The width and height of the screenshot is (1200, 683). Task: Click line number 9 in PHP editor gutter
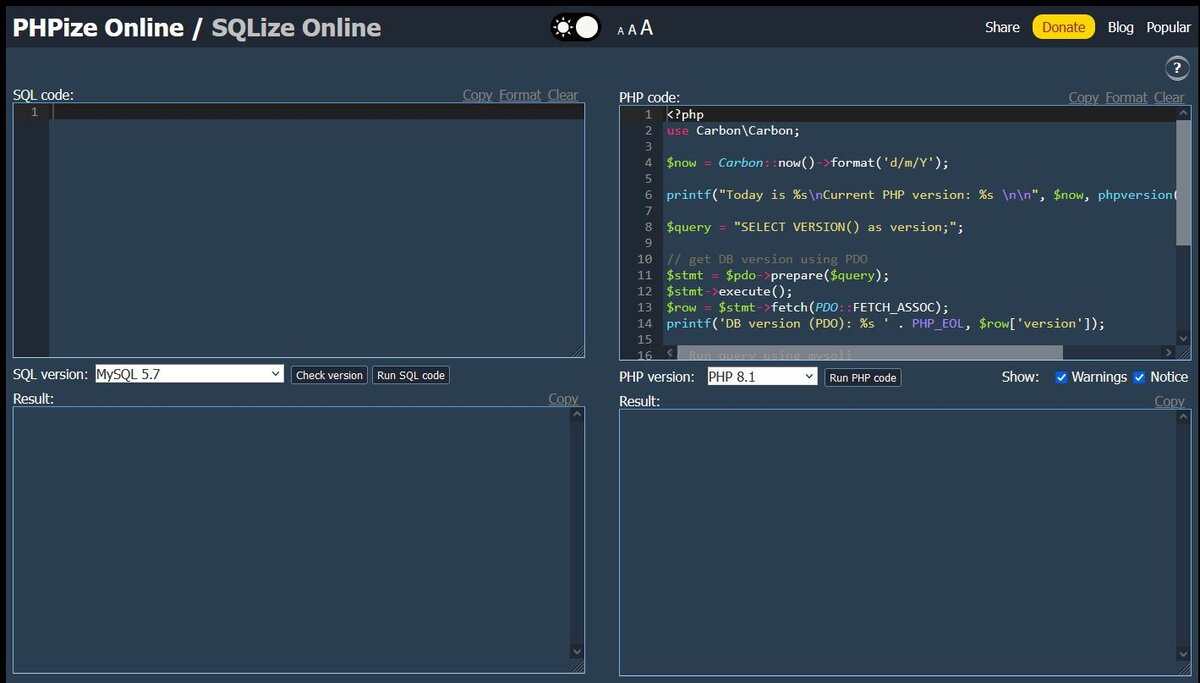click(x=648, y=243)
